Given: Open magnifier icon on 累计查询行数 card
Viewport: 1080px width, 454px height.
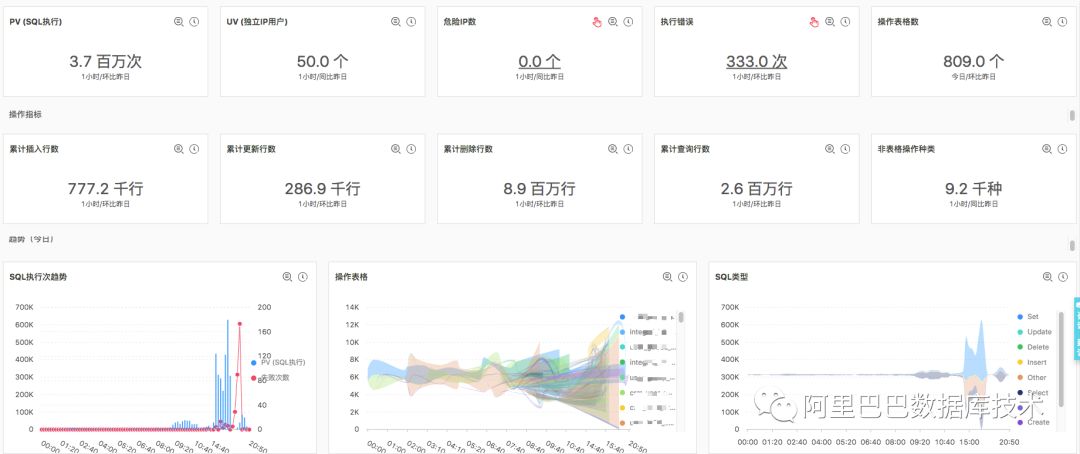Looking at the screenshot, I should click(829, 149).
